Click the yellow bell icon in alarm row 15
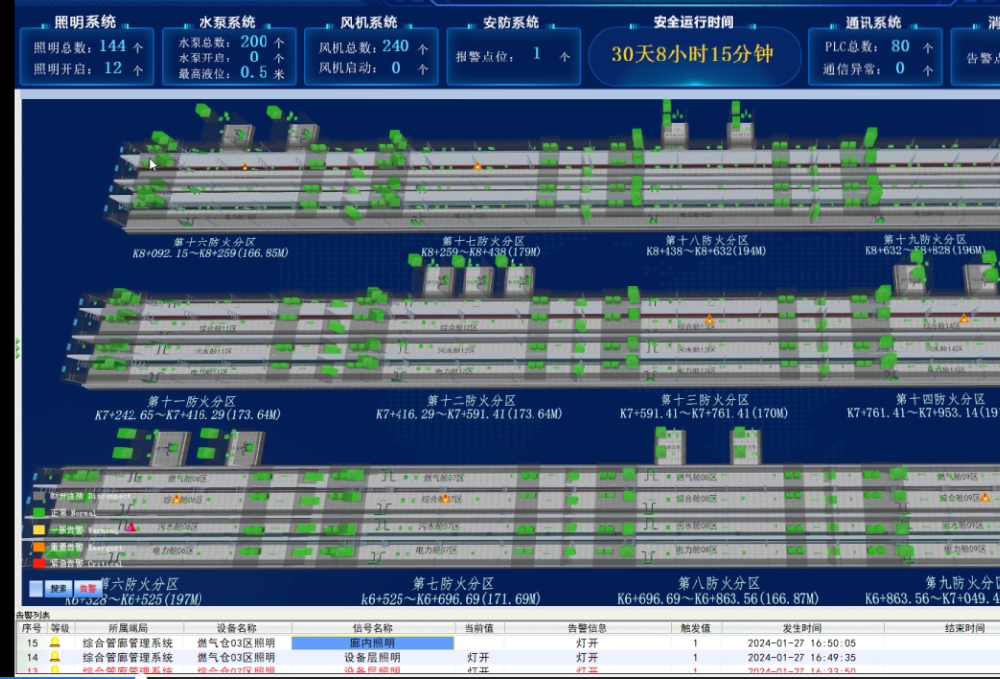1000x679 pixels. [x=55, y=643]
